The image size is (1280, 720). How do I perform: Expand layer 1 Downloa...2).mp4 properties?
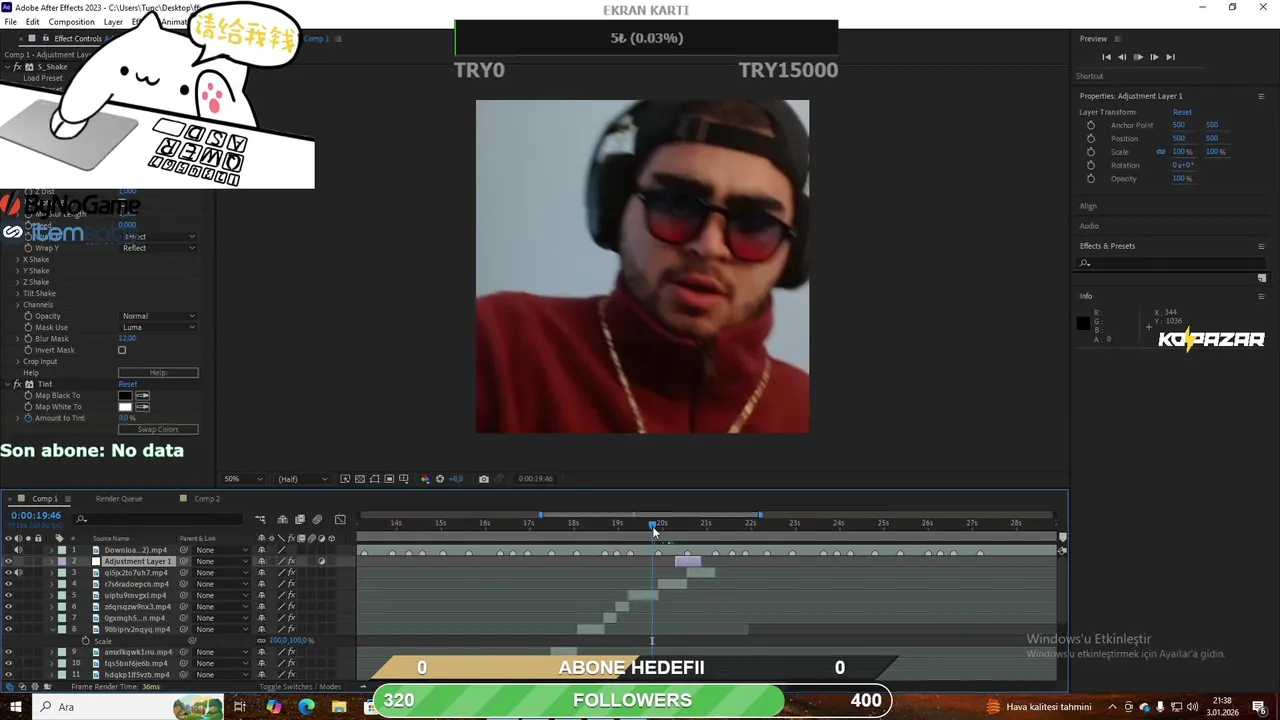(51, 550)
